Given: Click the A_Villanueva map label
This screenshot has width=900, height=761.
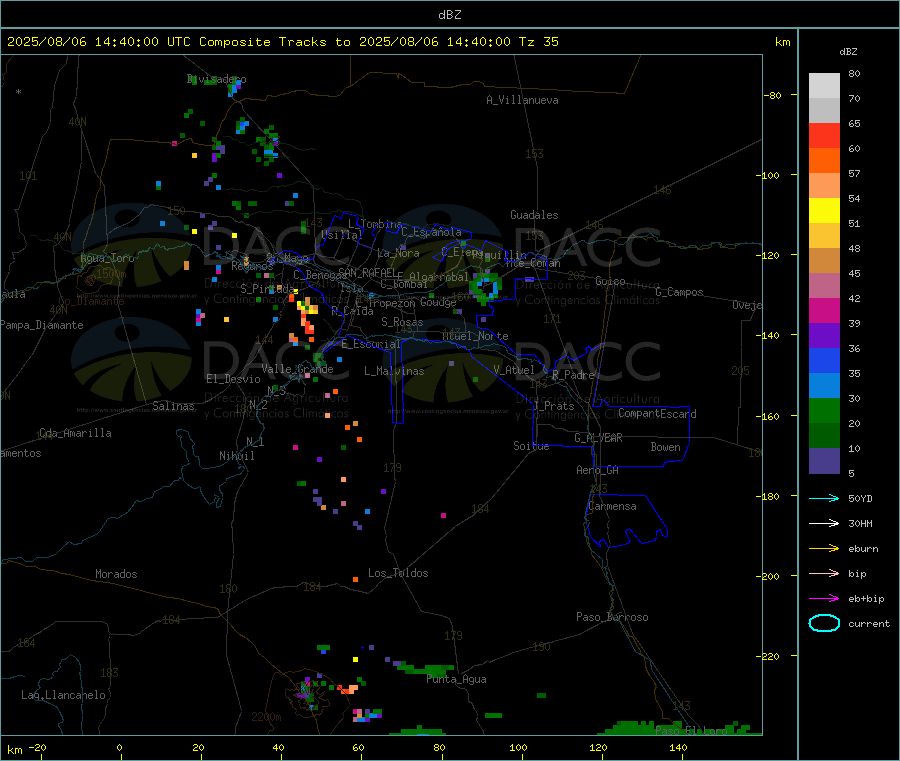Looking at the screenshot, I should tap(522, 100).
